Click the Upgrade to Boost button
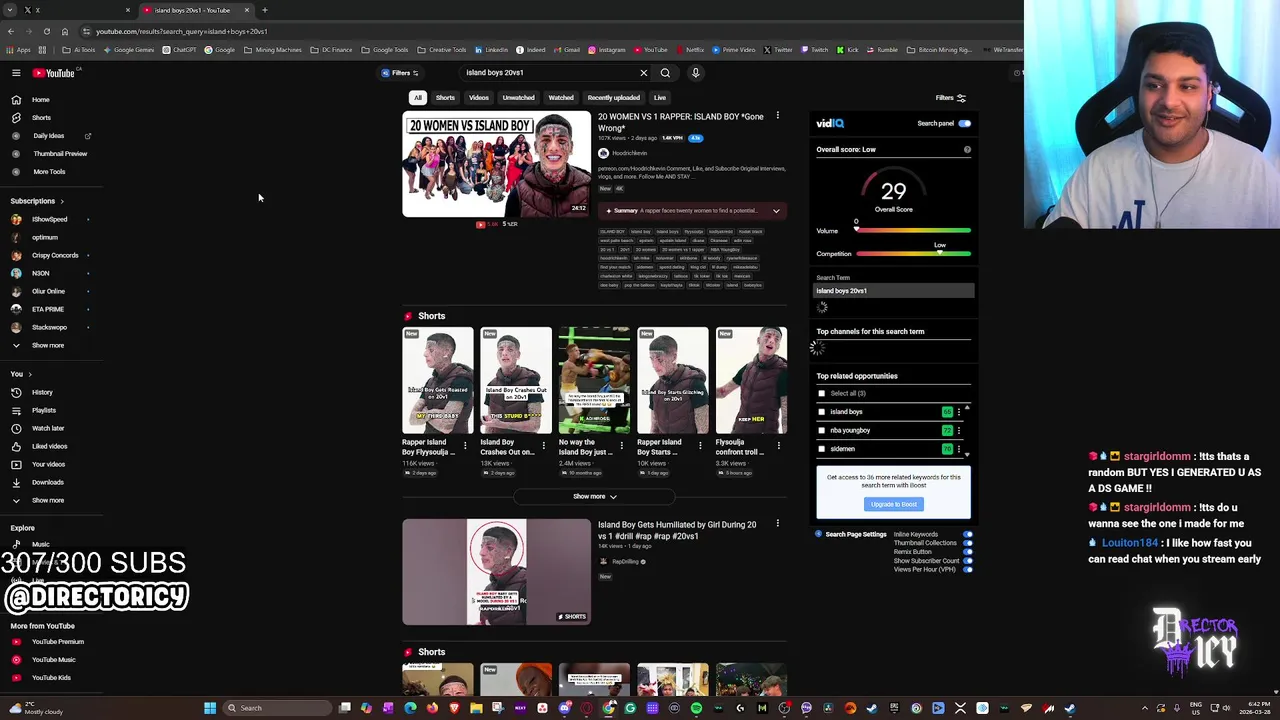This screenshot has width=1280, height=720. tap(893, 505)
